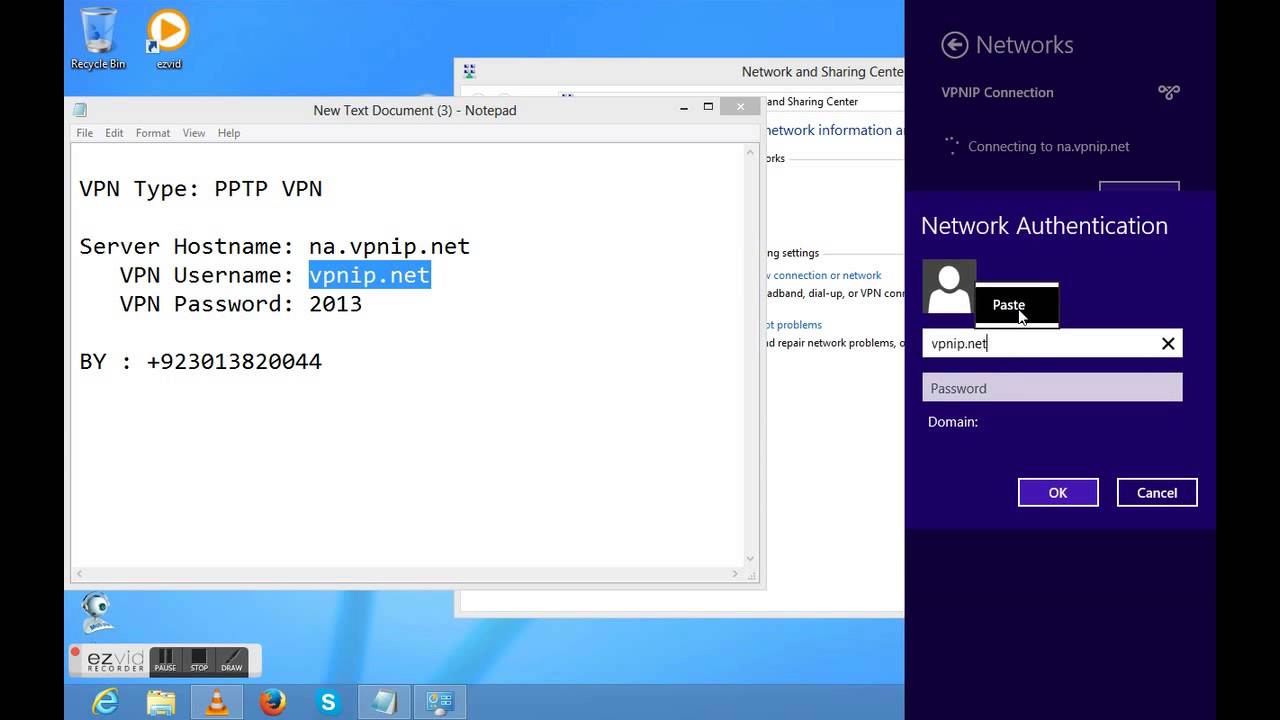Click the Network Authentication heading

coord(1044,226)
